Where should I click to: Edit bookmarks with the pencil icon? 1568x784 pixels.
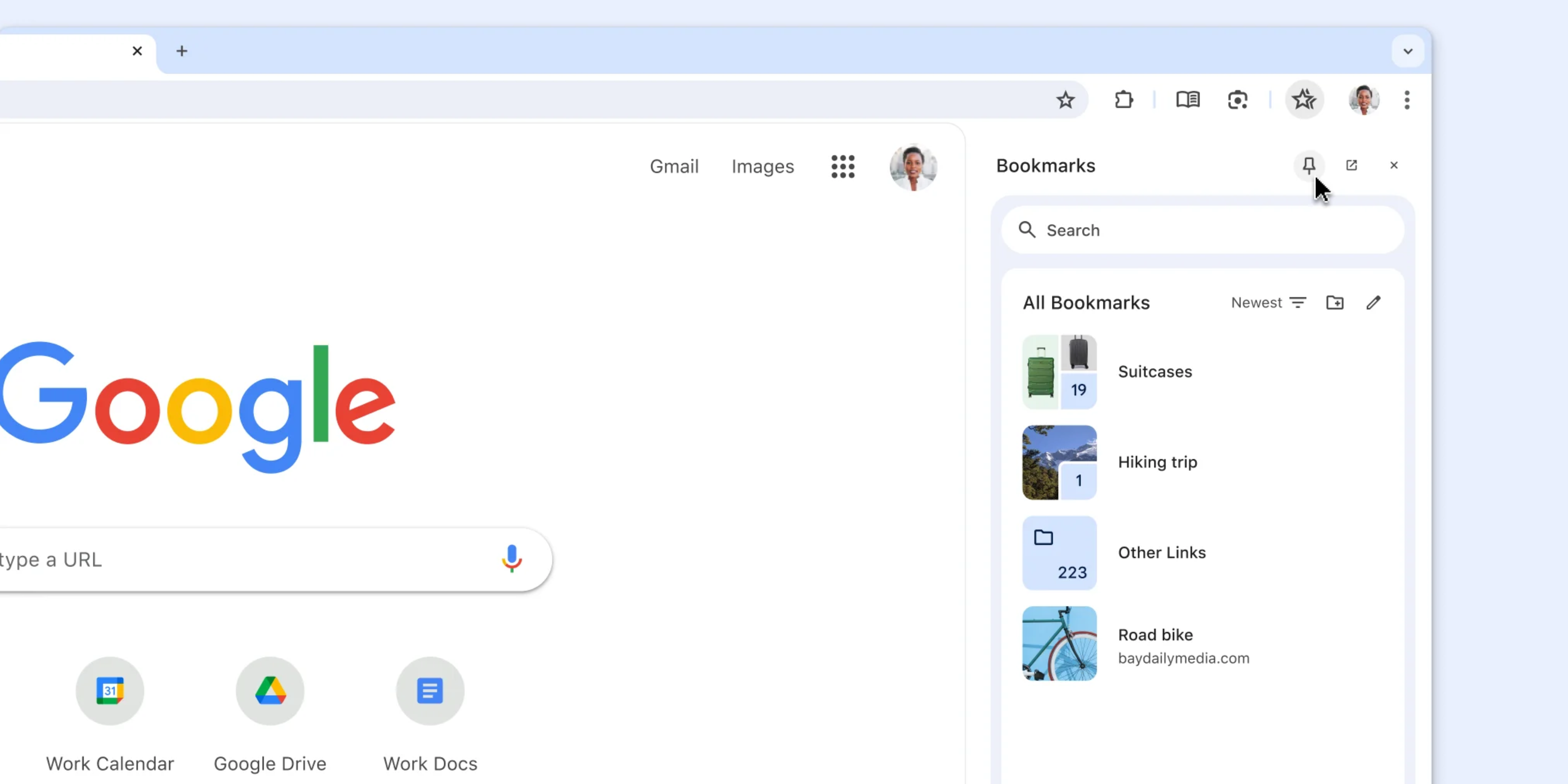point(1373,303)
